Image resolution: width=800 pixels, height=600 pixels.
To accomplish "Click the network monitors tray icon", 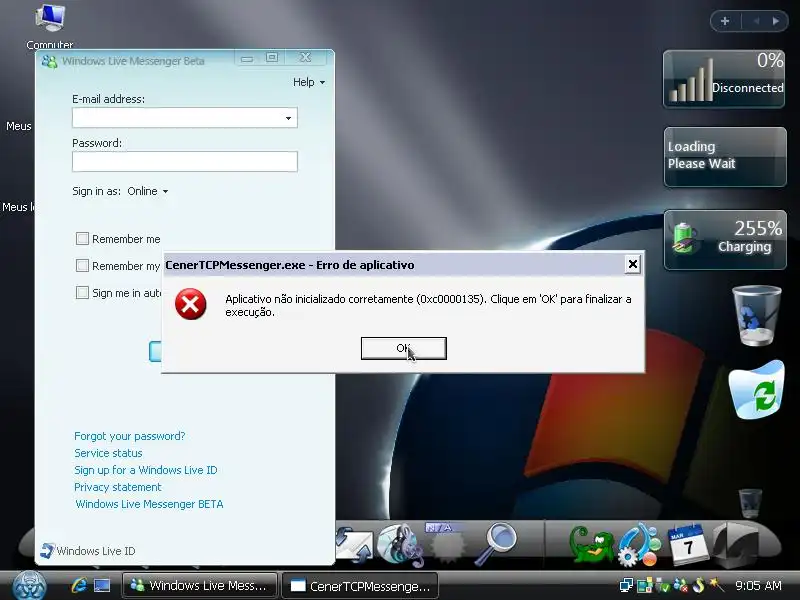I will [627, 585].
